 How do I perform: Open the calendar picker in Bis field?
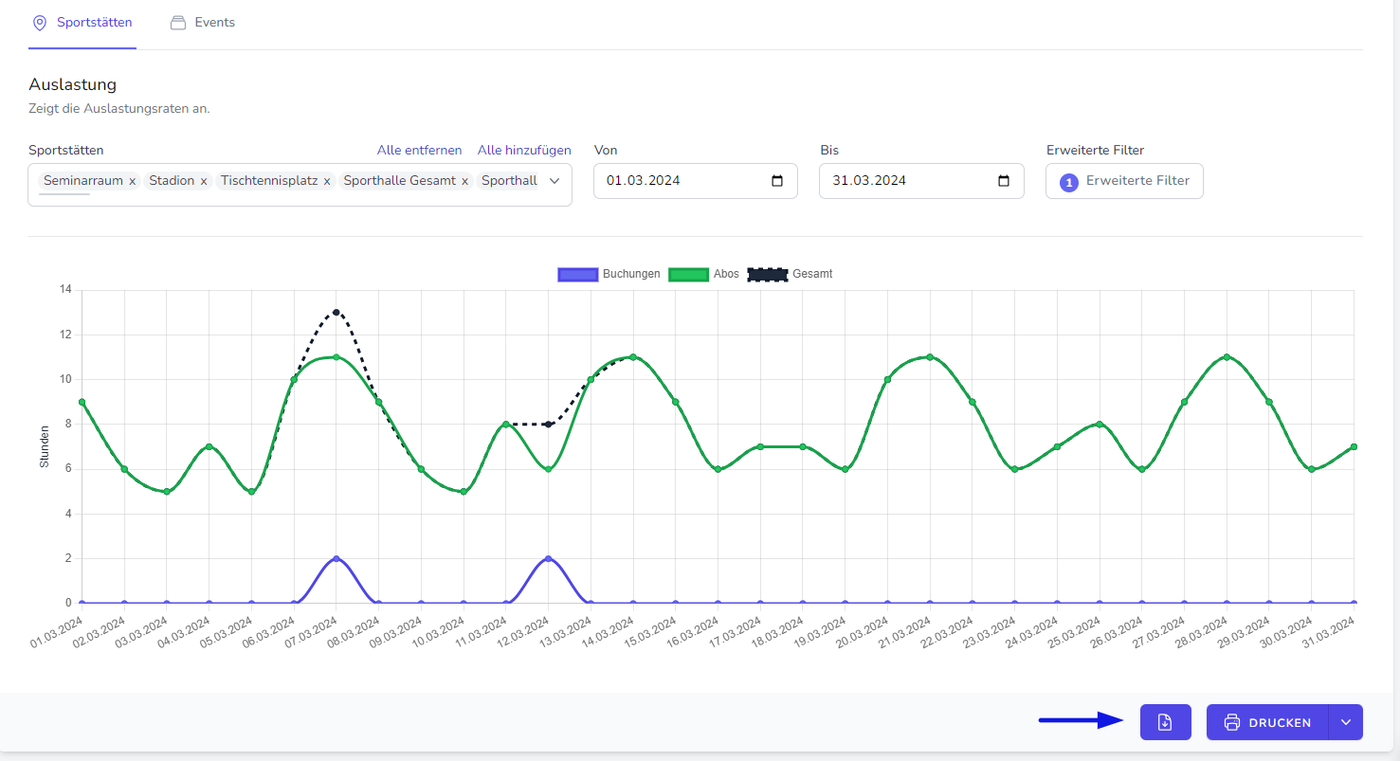pyautogui.click(x=1004, y=181)
